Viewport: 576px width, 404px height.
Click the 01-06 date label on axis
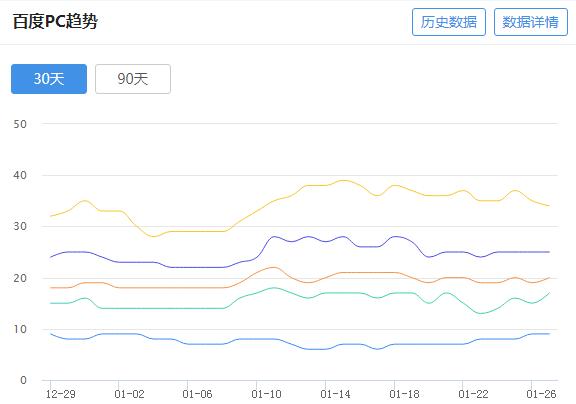point(197,394)
